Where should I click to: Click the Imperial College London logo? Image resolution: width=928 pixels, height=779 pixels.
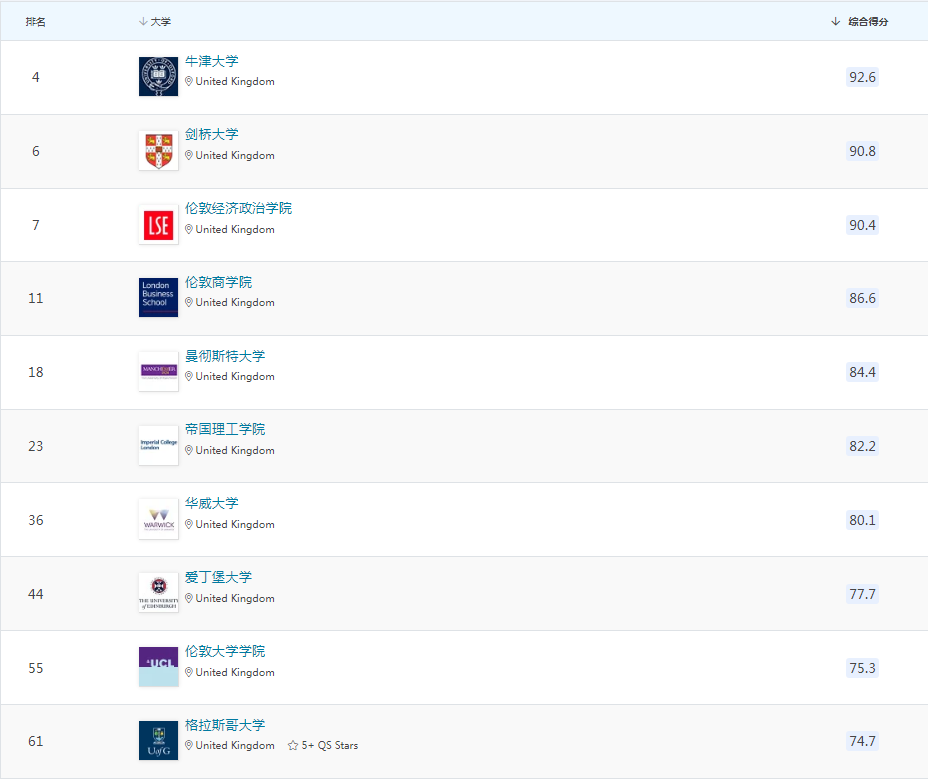158,446
